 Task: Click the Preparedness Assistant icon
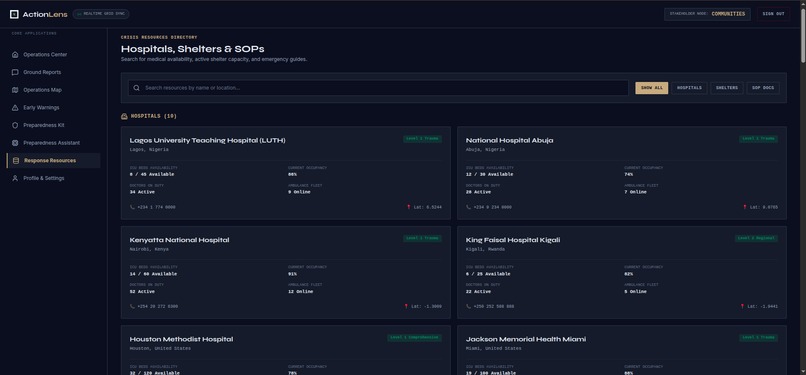(x=15, y=143)
